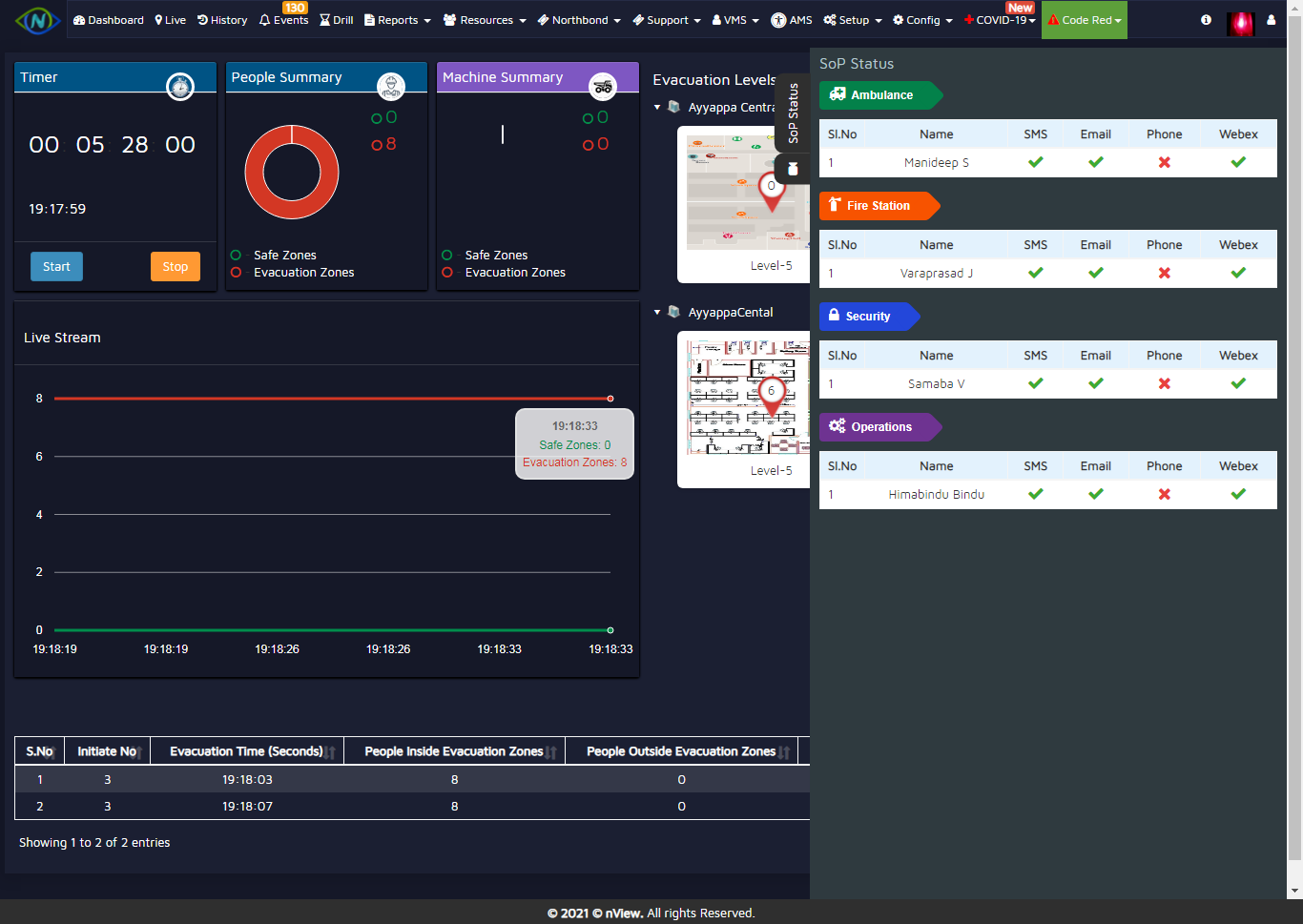The height and width of the screenshot is (924, 1303).
Task: Expand the Setup dropdown menu
Action: (x=853, y=20)
